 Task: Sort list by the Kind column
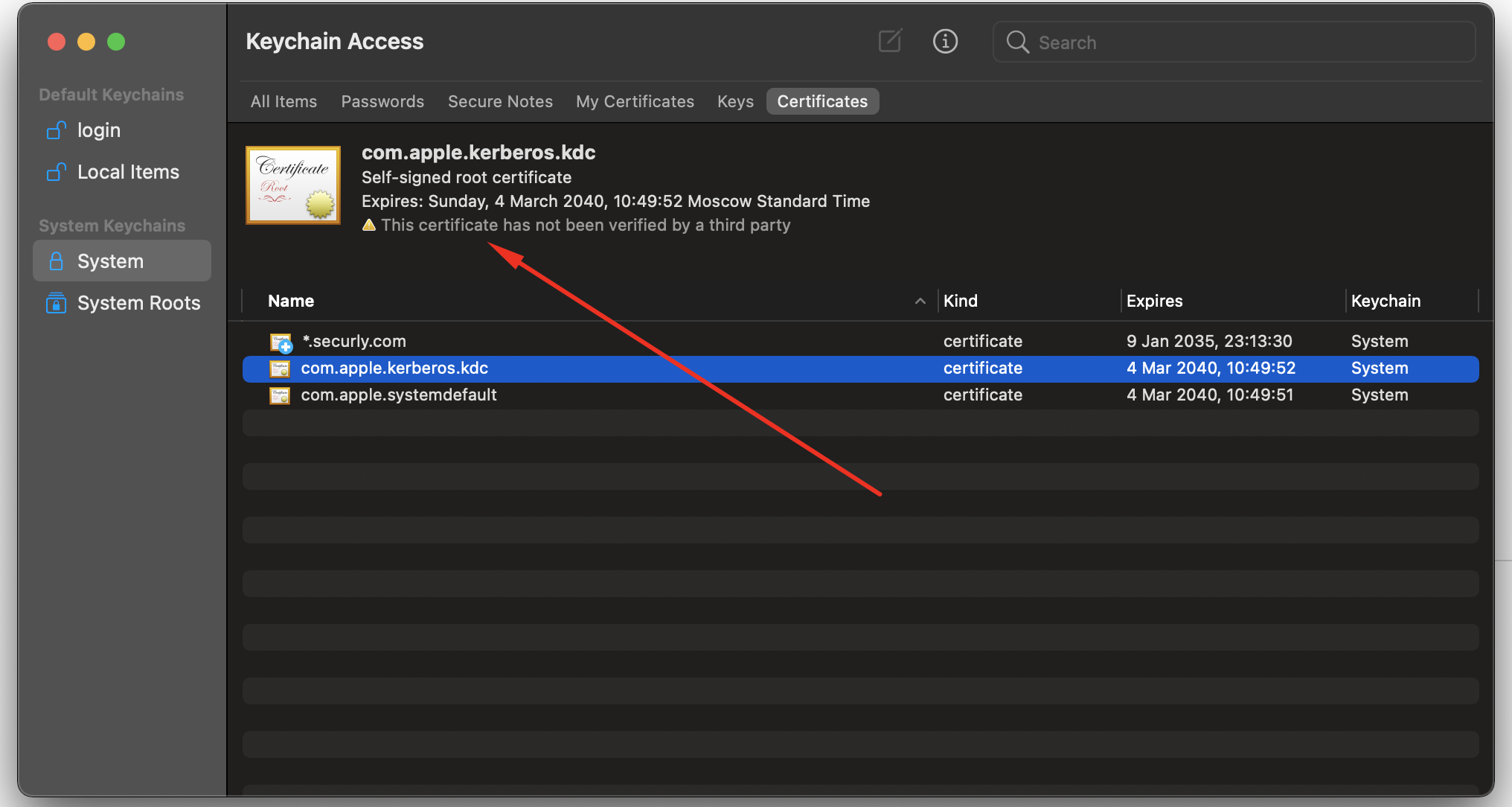coord(960,301)
